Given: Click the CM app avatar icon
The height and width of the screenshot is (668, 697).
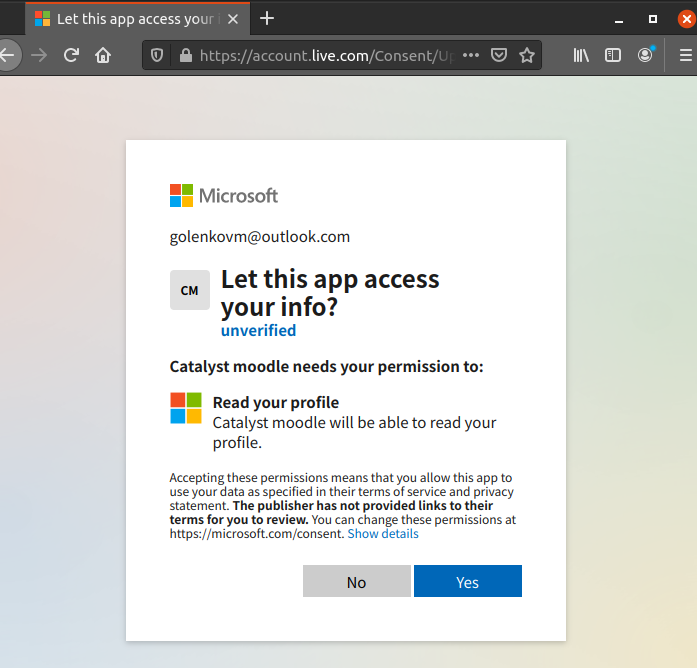Looking at the screenshot, I should (x=190, y=290).
